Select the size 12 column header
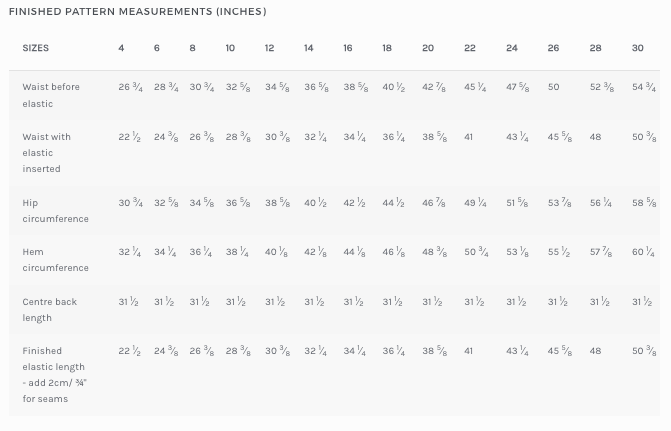This screenshot has width=671, height=431. click(x=269, y=48)
